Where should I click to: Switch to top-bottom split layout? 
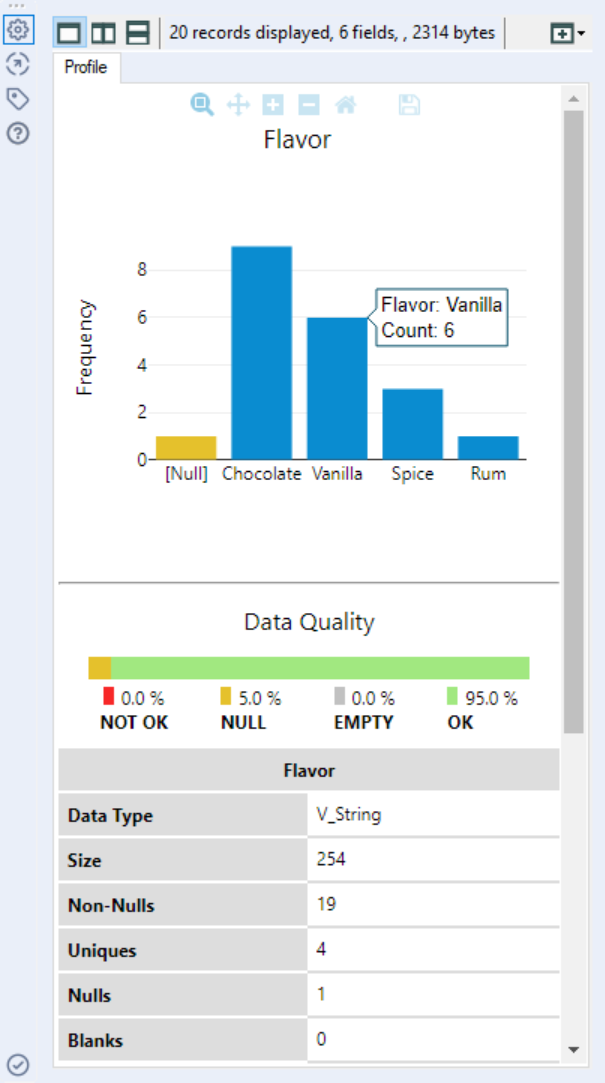click(137, 33)
